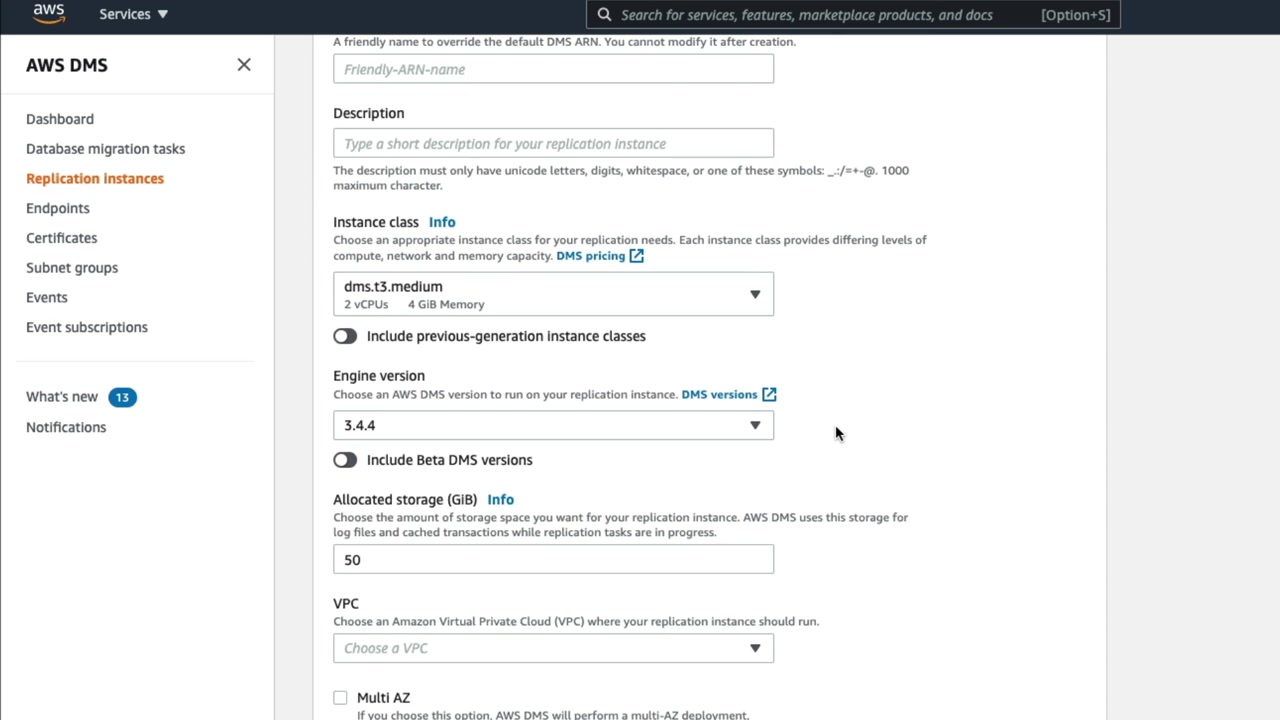Toggle Include previous-generation instance classes
The image size is (1280, 720).
[x=345, y=337]
